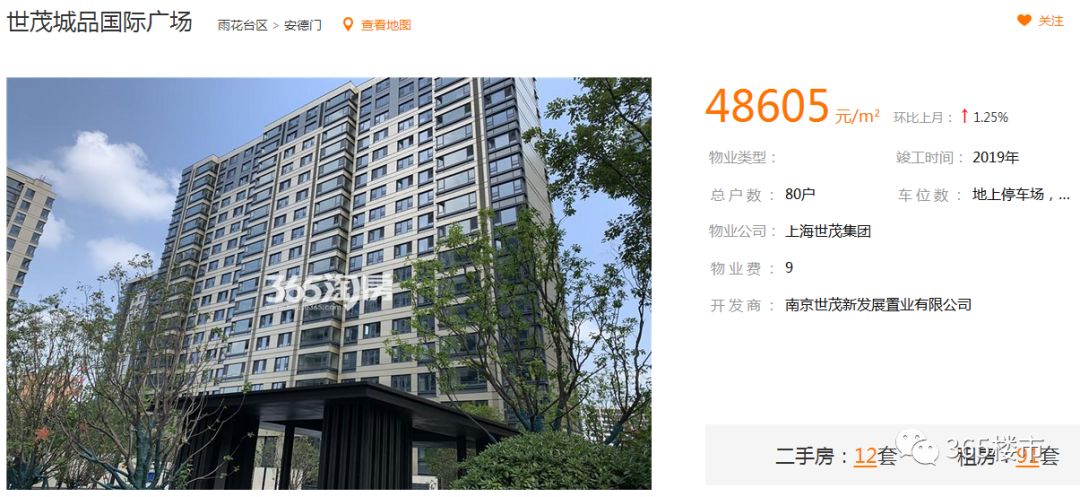Click the 48605 price figure

coord(767,107)
